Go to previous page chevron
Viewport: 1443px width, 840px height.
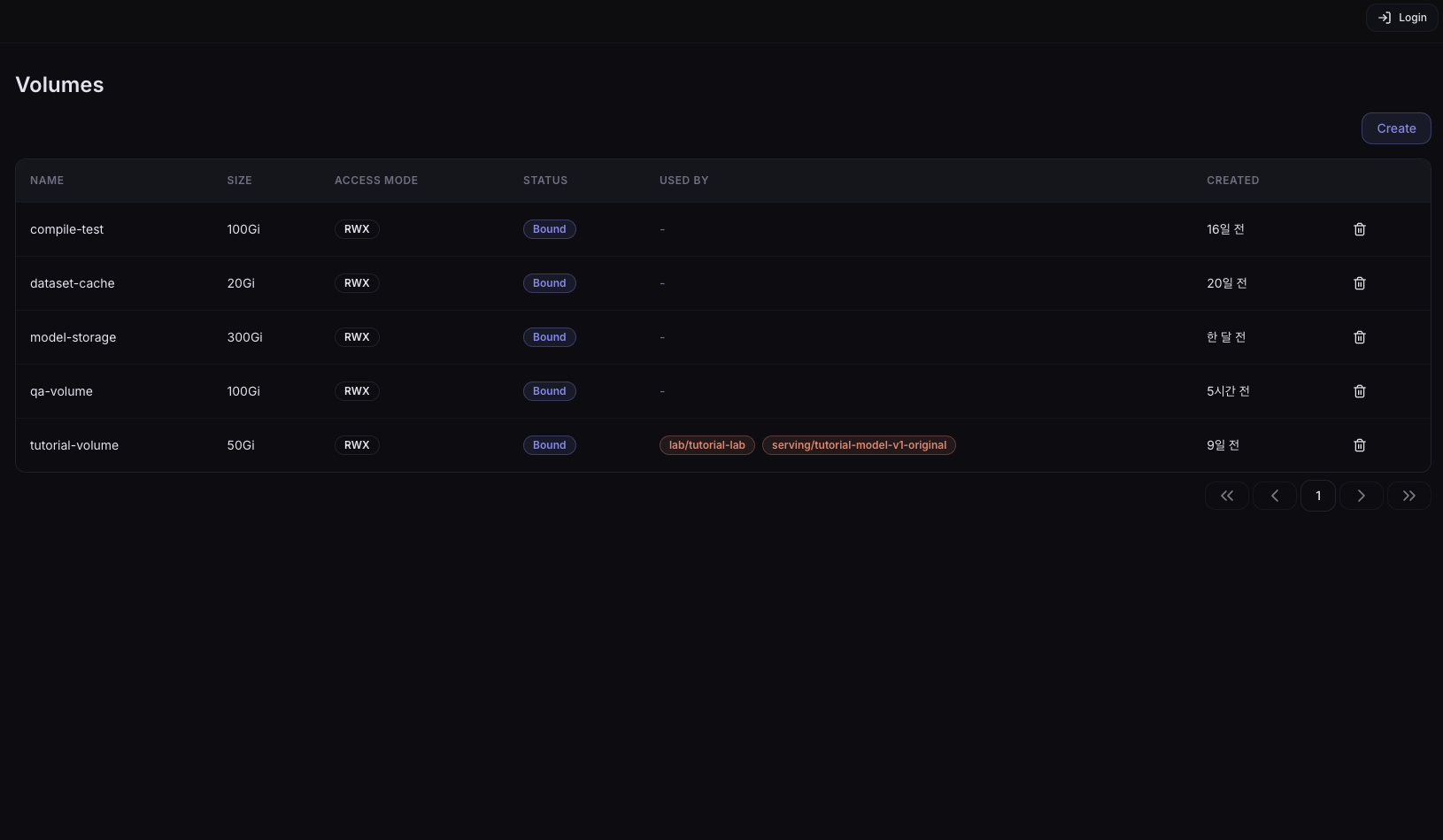click(1275, 496)
